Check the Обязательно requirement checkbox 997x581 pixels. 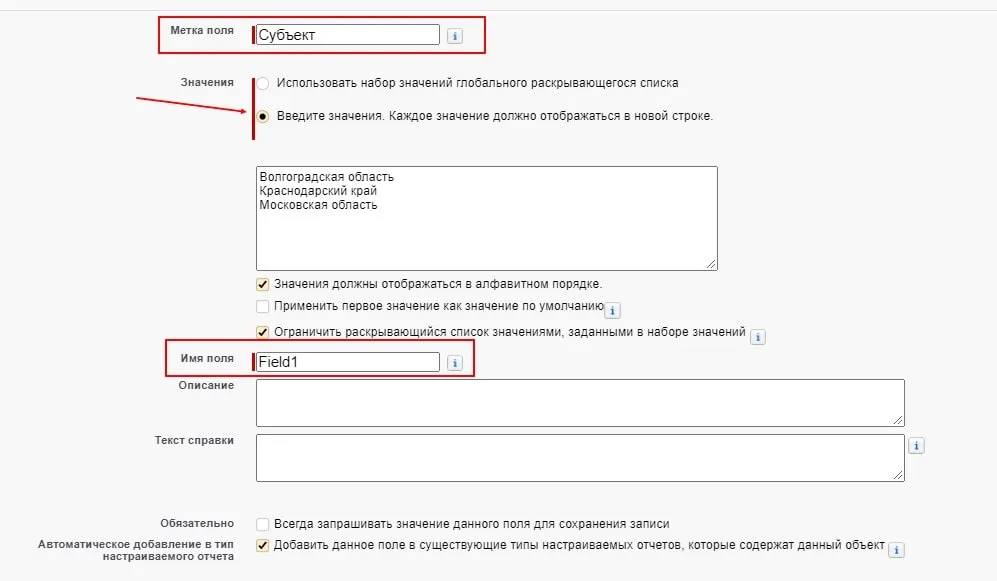tap(262, 522)
